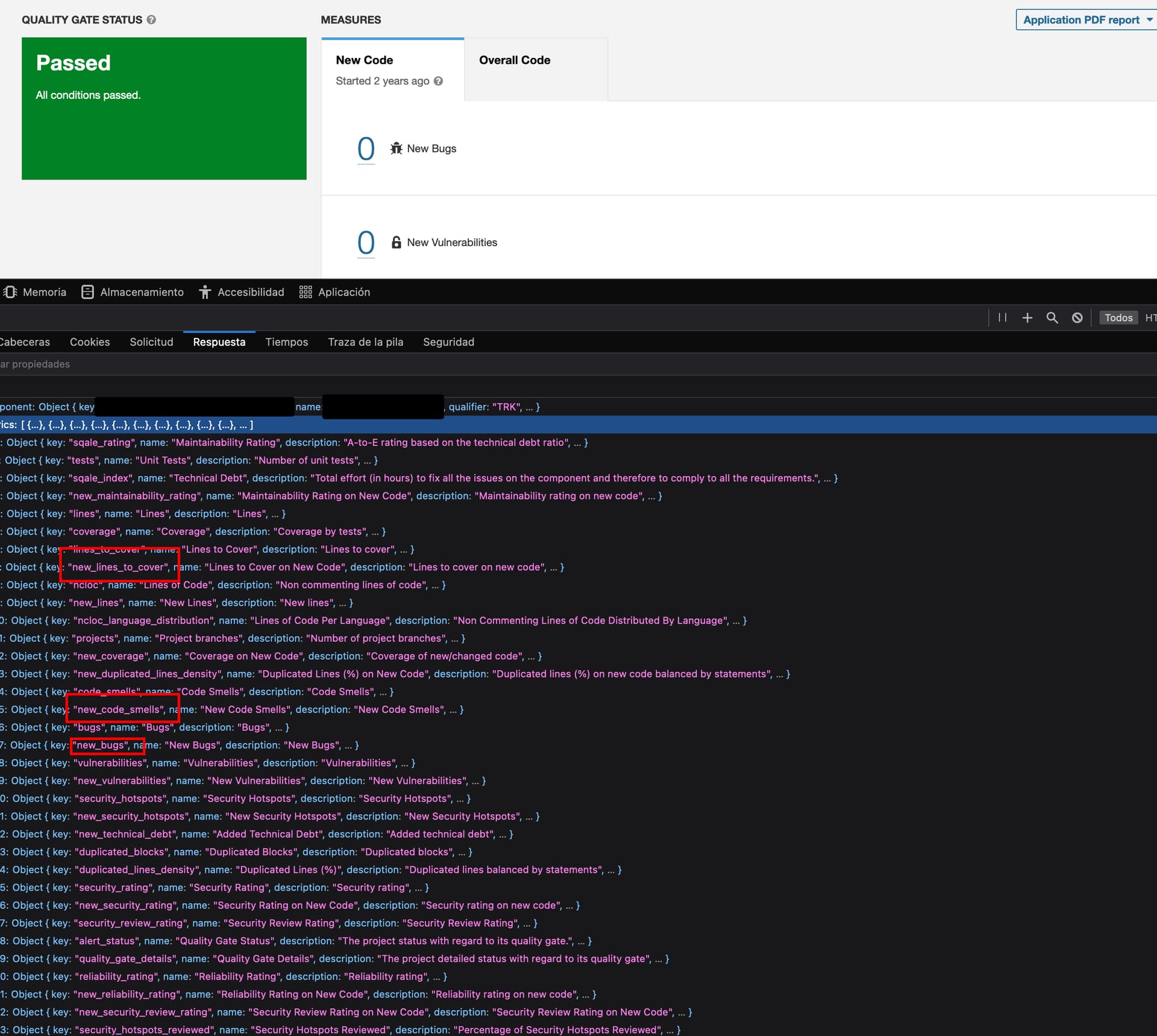This screenshot has width=1157, height=1036.
Task: Clear network requests with the block icon
Action: click(1077, 318)
